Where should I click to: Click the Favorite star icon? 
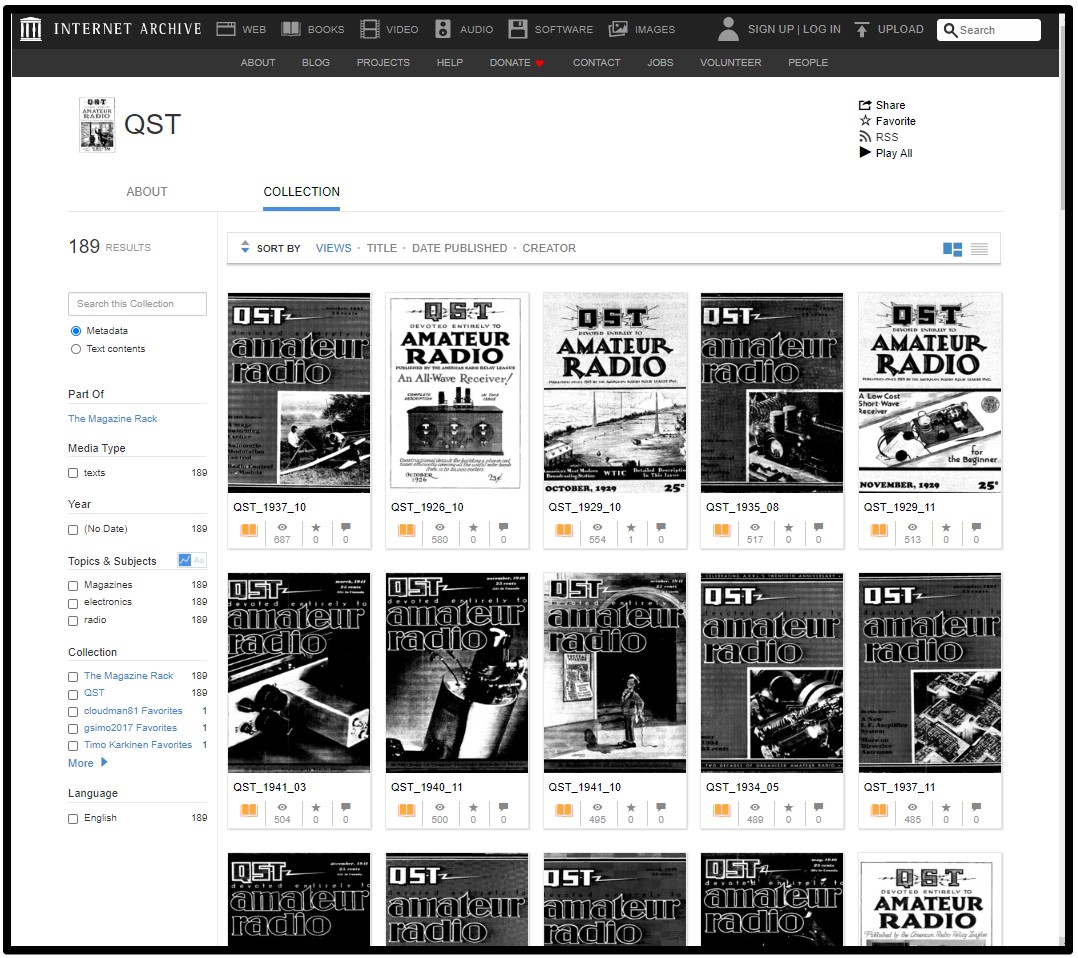pos(865,120)
